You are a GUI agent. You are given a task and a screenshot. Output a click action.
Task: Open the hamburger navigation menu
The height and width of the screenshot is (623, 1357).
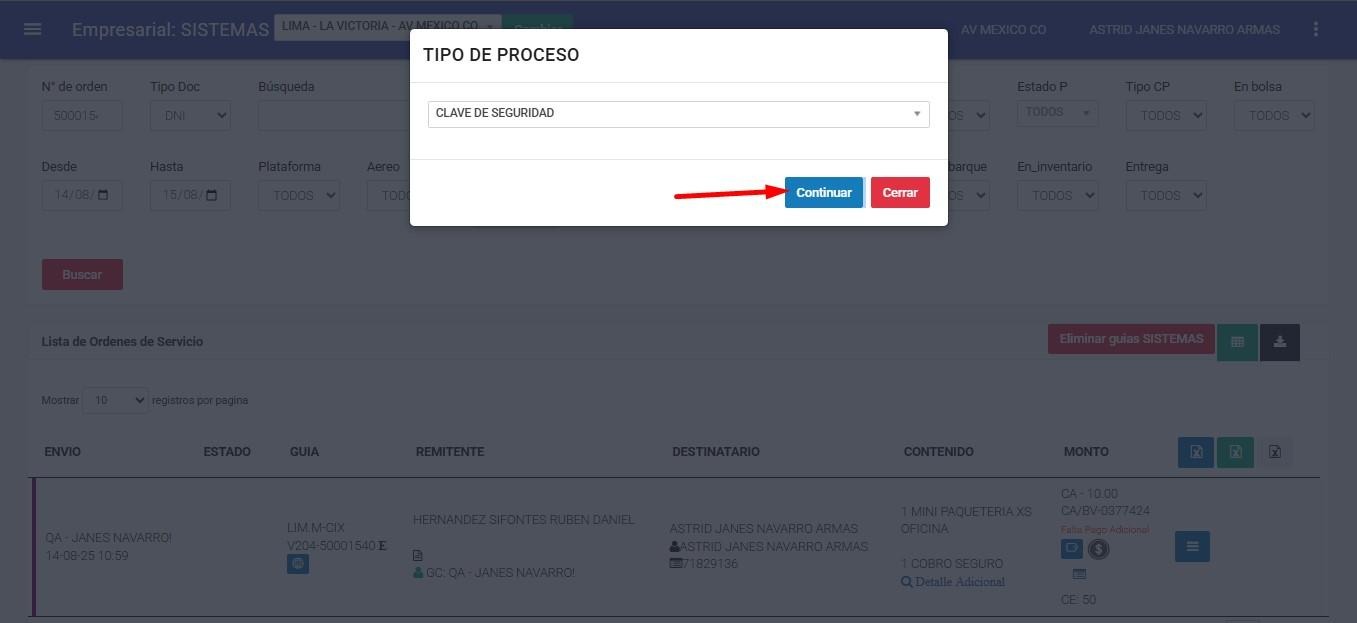[x=32, y=29]
